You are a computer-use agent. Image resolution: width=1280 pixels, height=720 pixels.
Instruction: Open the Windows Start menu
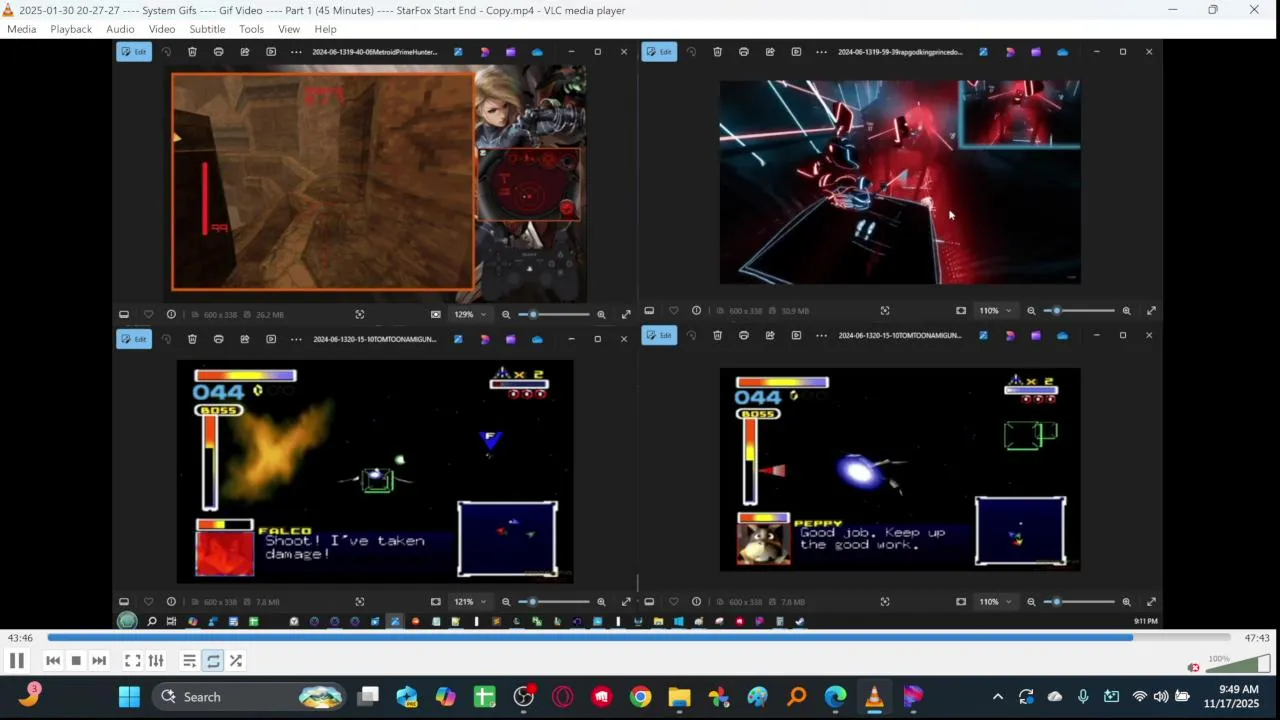tap(130, 697)
